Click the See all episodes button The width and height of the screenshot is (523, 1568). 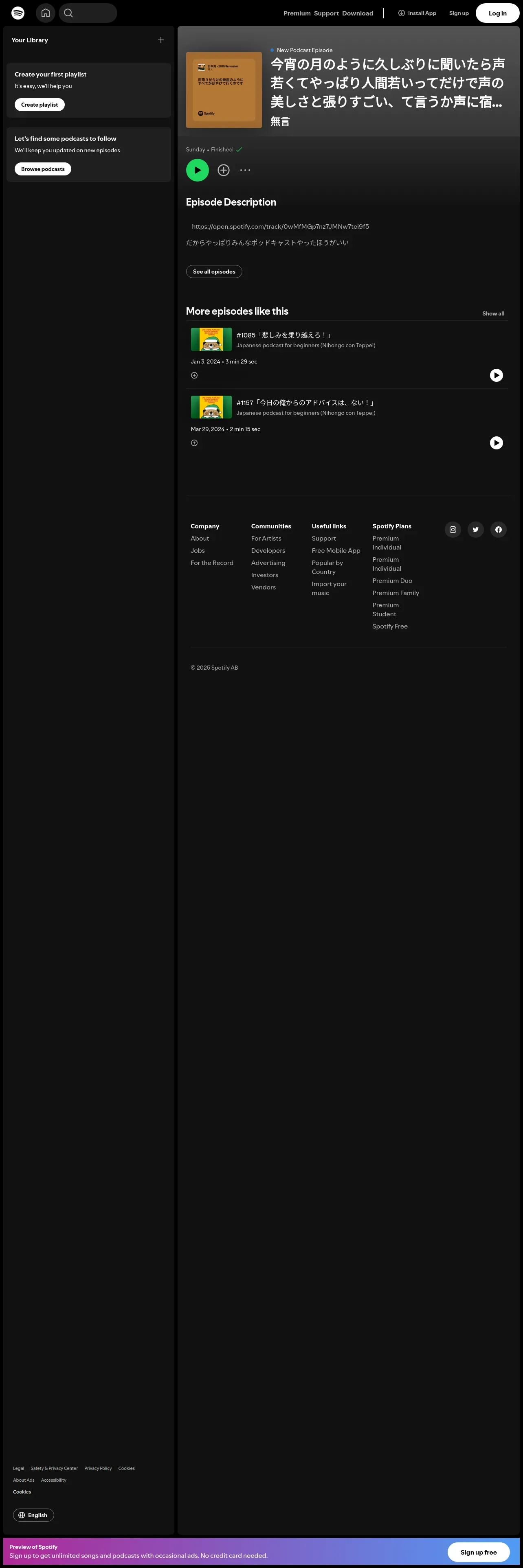[x=214, y=272]
